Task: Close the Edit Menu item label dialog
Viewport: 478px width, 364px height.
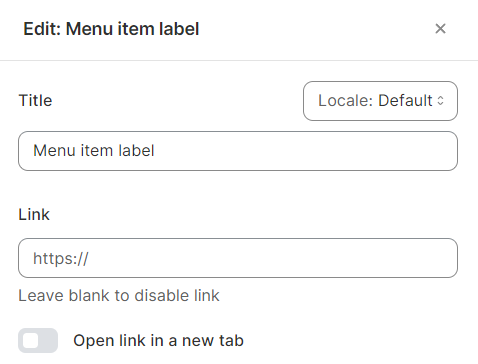Action: coord(440,29)
